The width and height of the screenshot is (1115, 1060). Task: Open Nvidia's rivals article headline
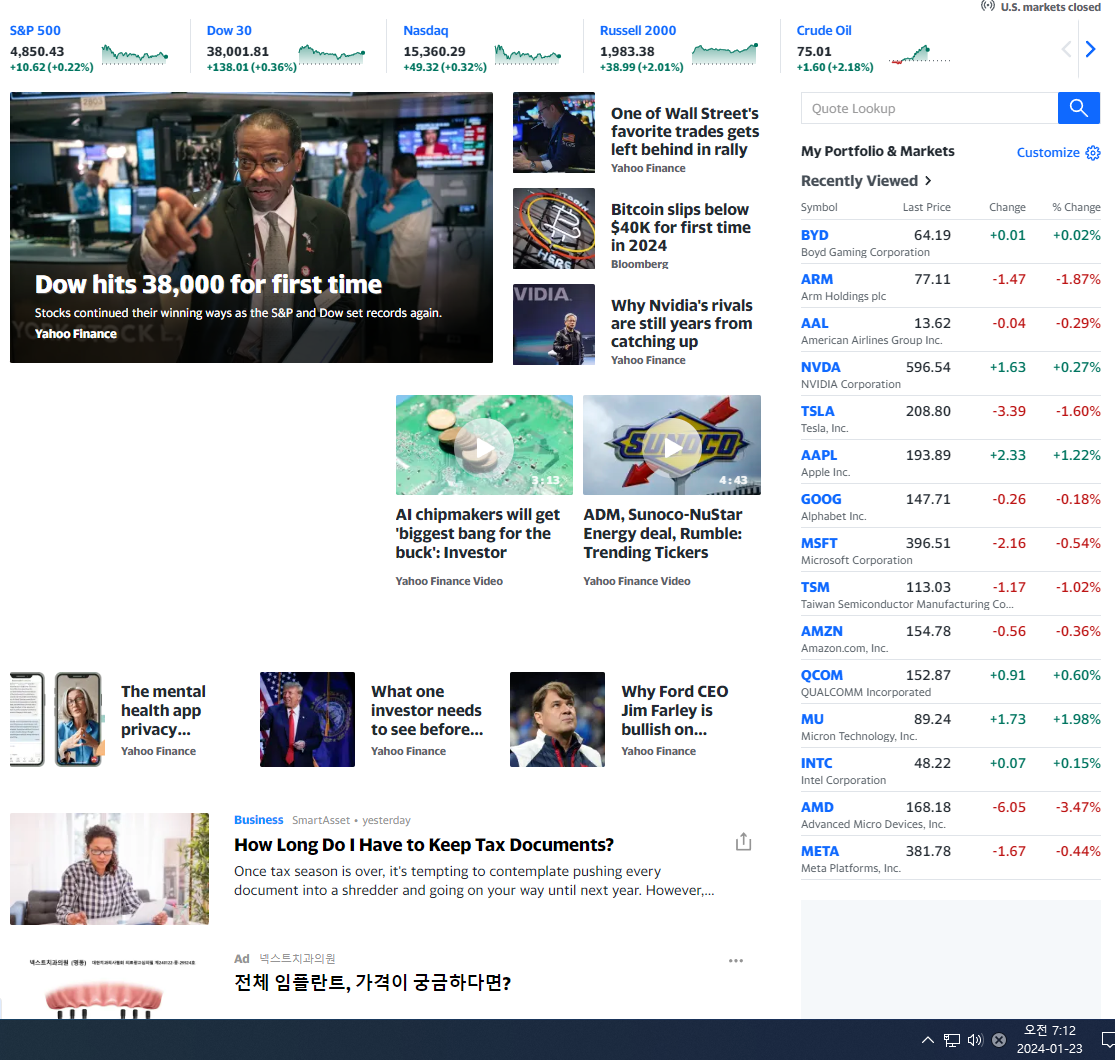(x=681, y=323)
